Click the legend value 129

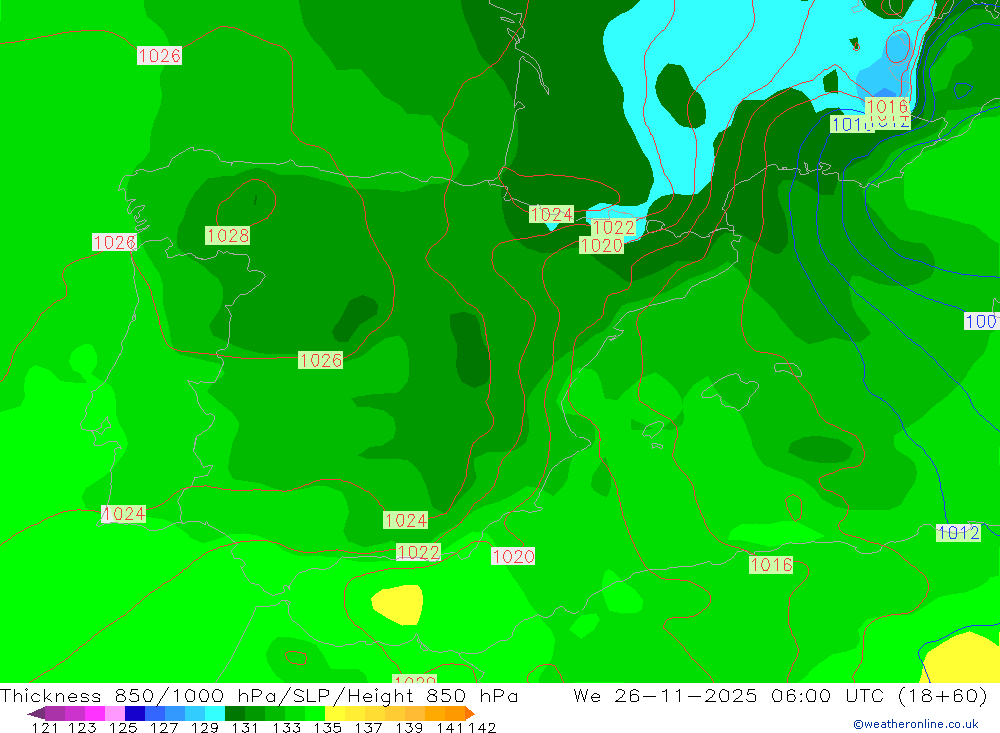tap(204, 727)
